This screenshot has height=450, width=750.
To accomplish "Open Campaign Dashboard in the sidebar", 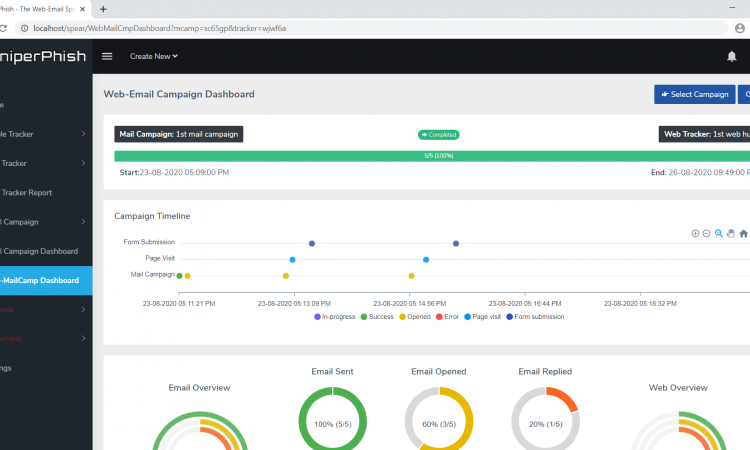I will click(39, 251).
